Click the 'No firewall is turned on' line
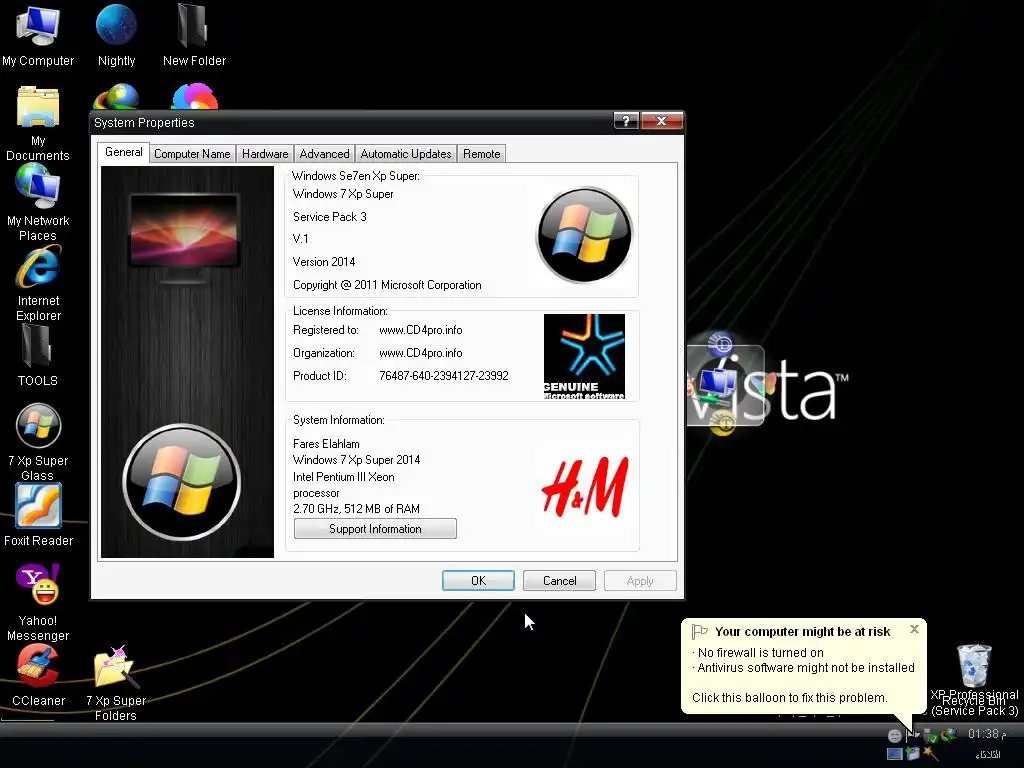Screen dimensions: 1024x768 click(760, 652)
